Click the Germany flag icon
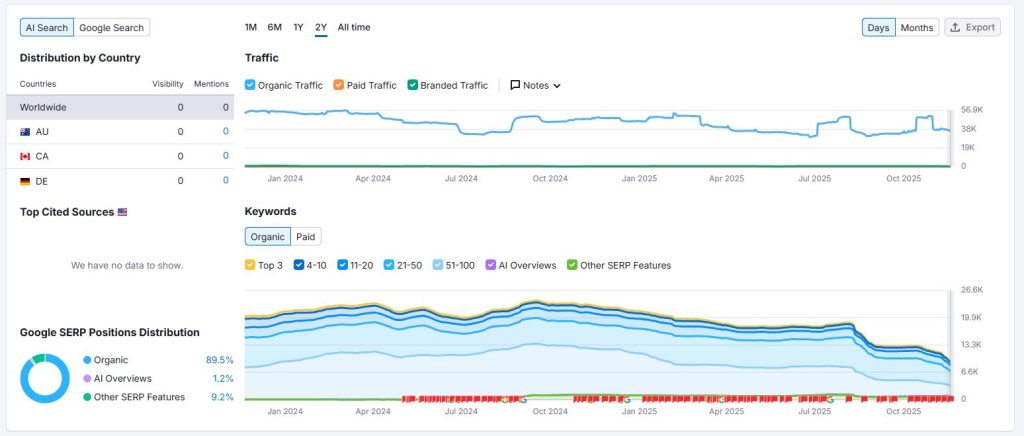 pos(25,181)
